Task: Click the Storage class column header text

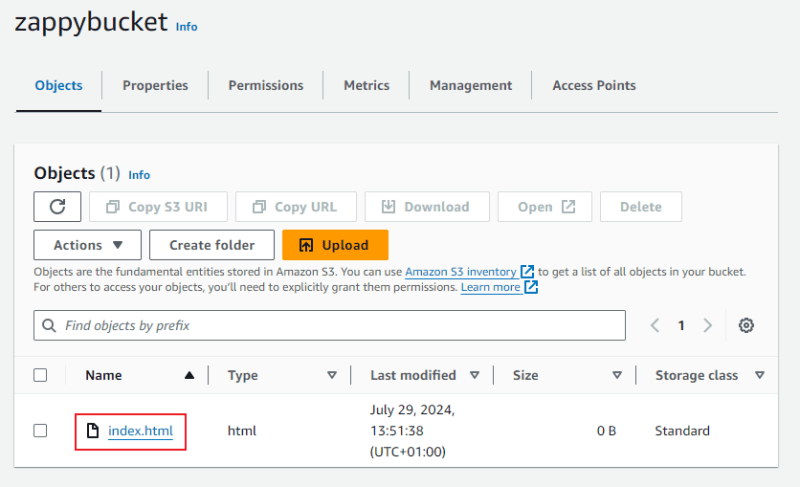Action: pyautogui.click(x=696, y=375)
